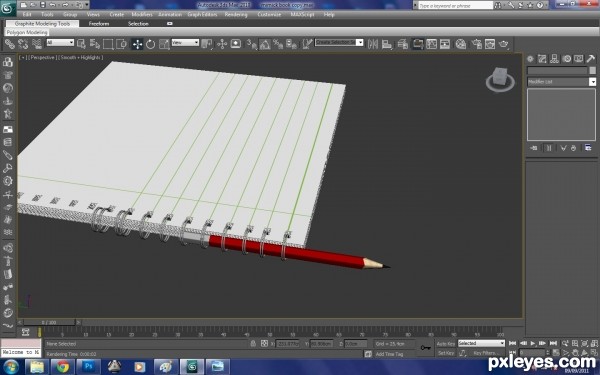The image size is (600, 375).
Task: Toggle the Selection Lock padlock icon
Action: 253,343
